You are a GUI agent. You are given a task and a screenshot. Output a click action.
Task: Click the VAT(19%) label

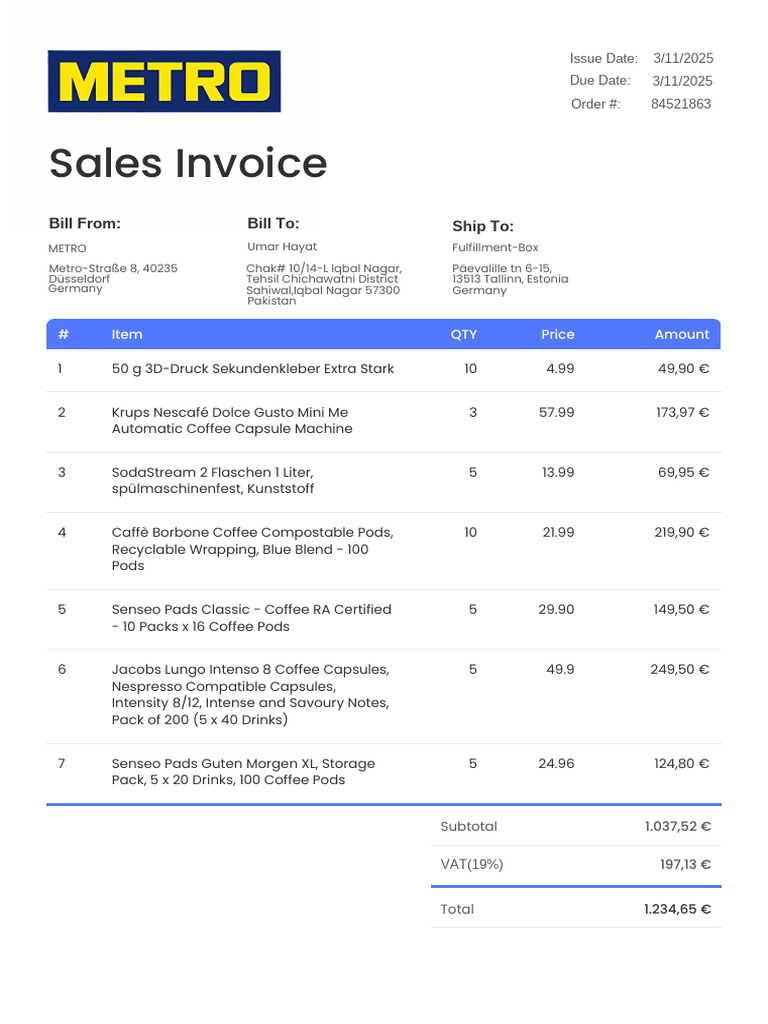point(472,864)
